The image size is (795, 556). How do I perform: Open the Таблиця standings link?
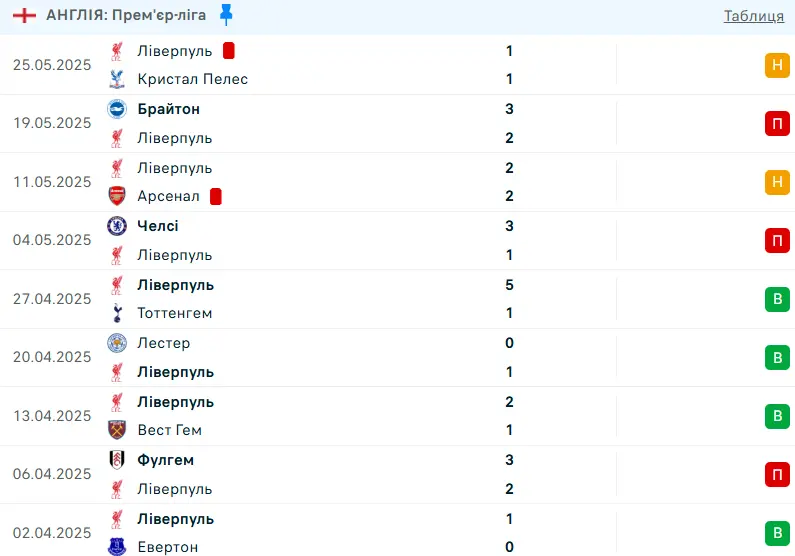point(753,15)
